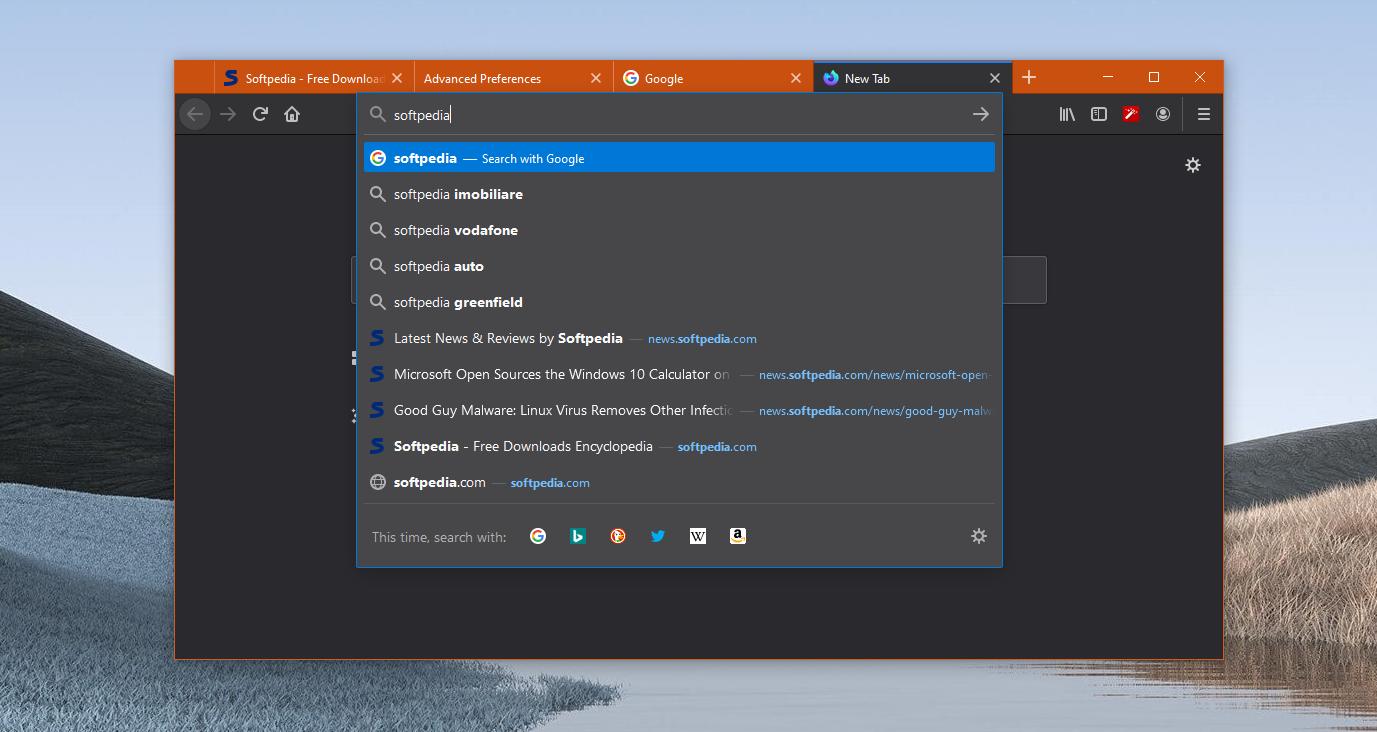
Task: Search this time with Amazon icon
Action: pos(738,536)
